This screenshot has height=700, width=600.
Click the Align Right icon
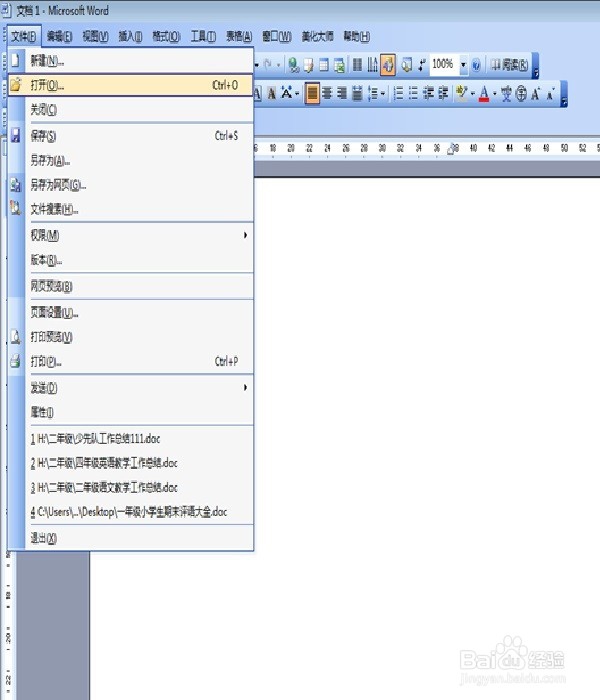(342, 94)
